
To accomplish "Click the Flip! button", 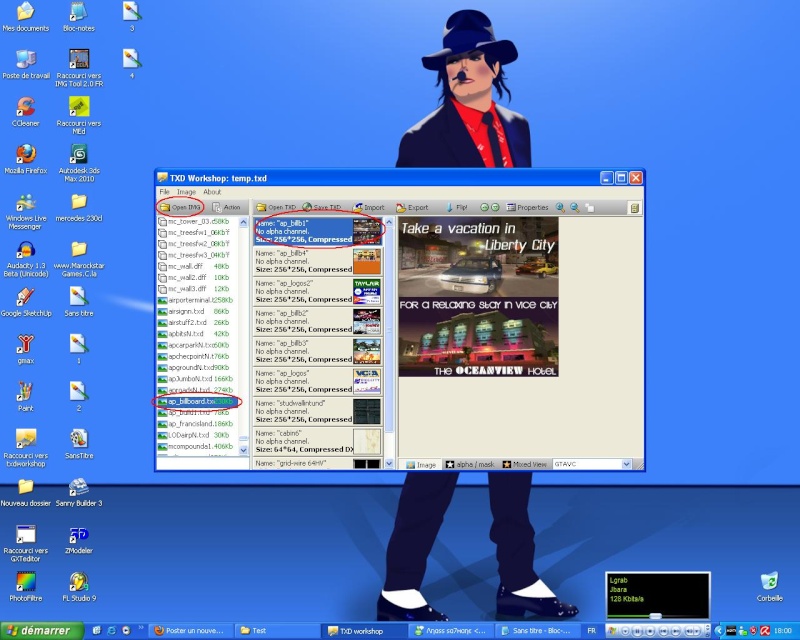I will [x=457, y=207].
